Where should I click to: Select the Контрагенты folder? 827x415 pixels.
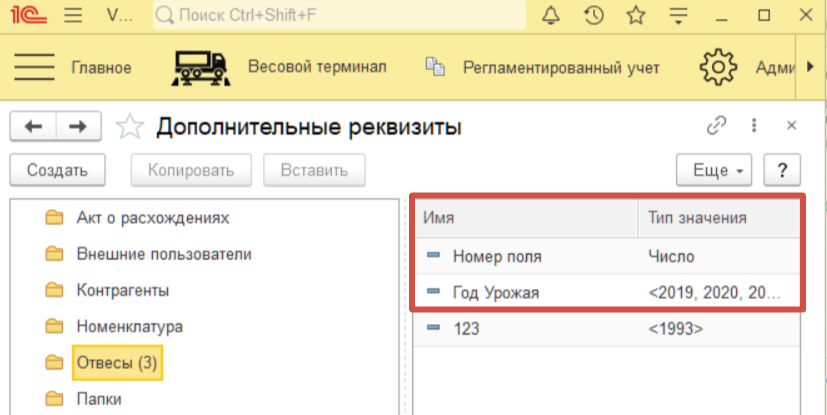tap(122, 290)
